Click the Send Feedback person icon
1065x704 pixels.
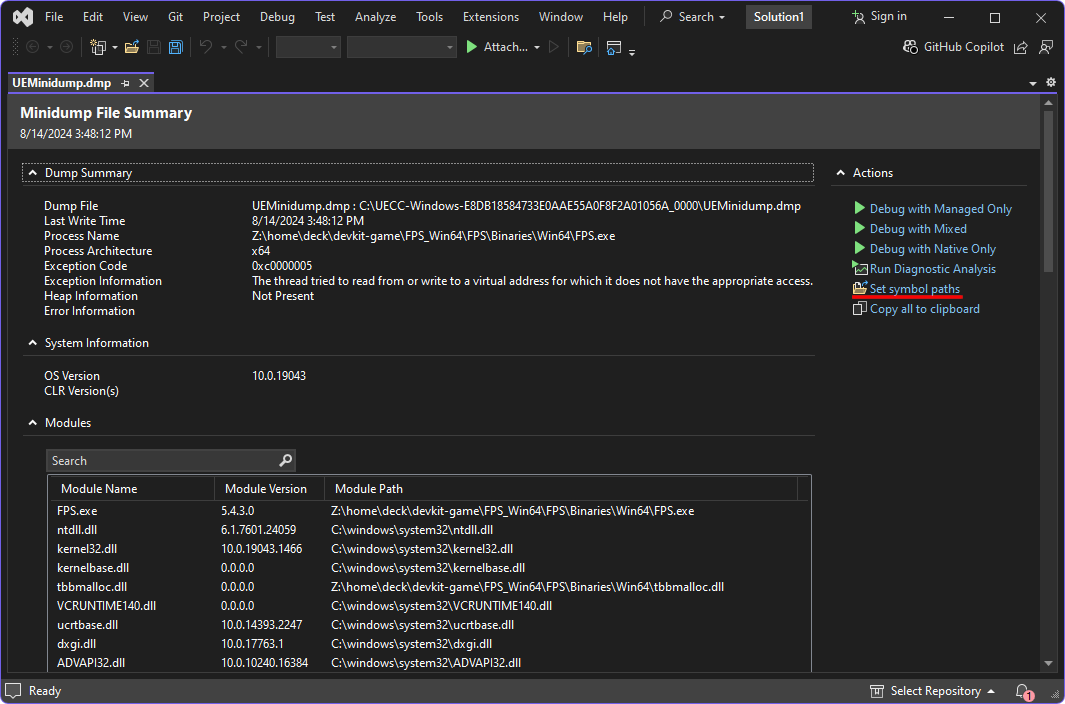coord(1046,47)
